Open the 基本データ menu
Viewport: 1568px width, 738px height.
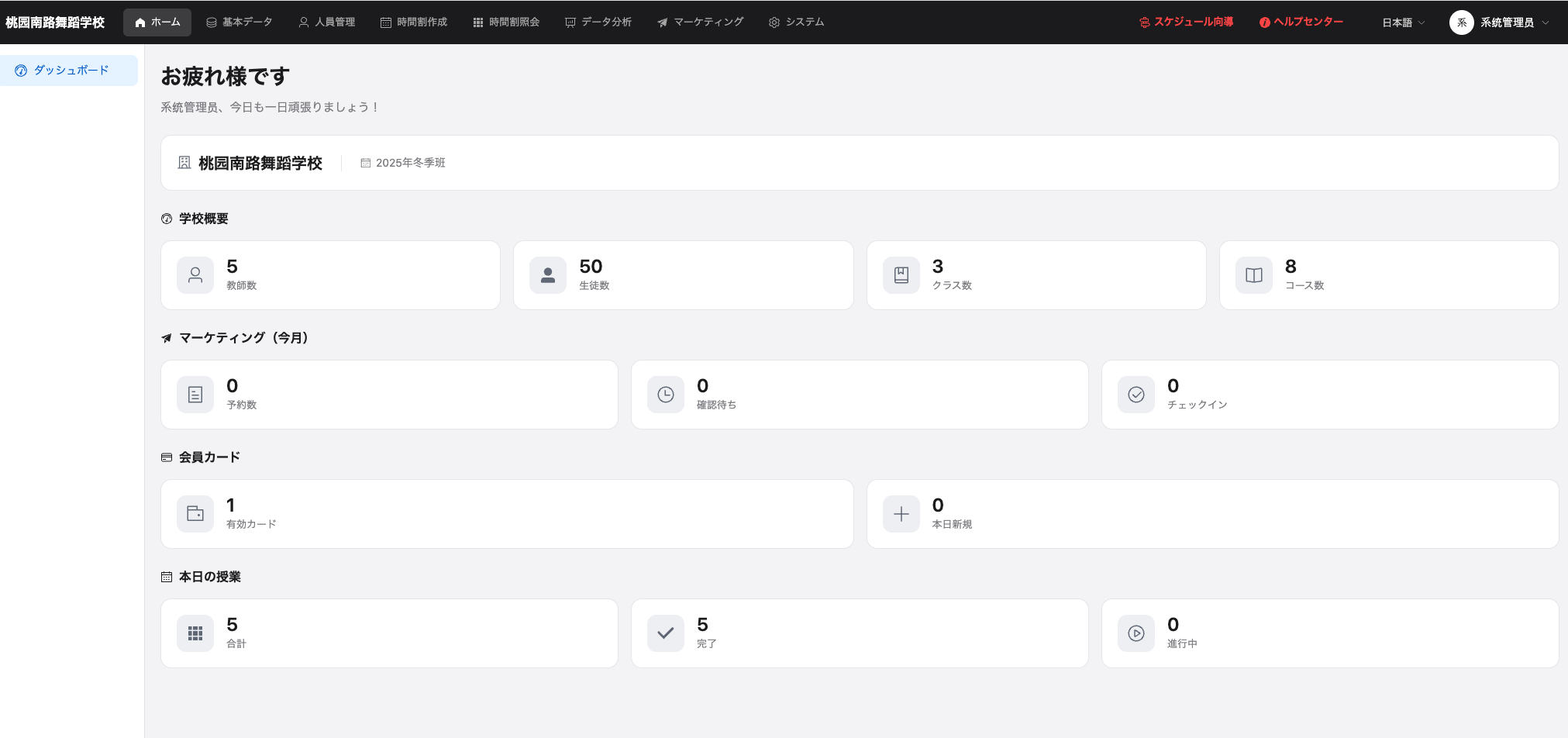[239, 22]
